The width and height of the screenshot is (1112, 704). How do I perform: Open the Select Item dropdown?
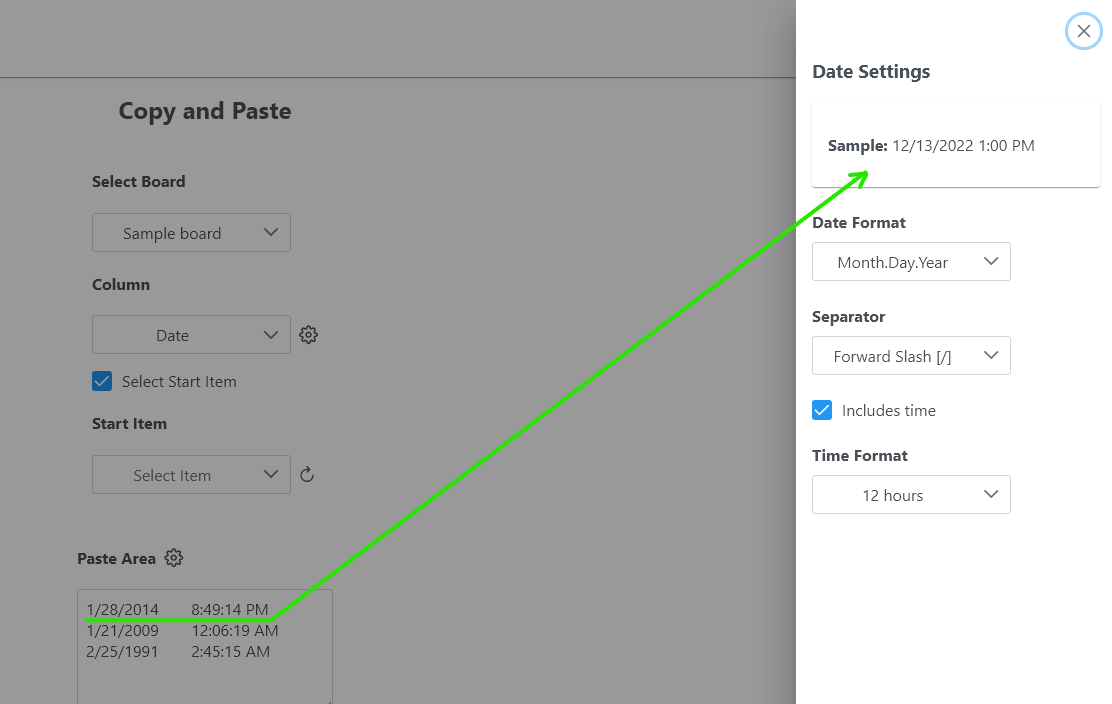191,475
